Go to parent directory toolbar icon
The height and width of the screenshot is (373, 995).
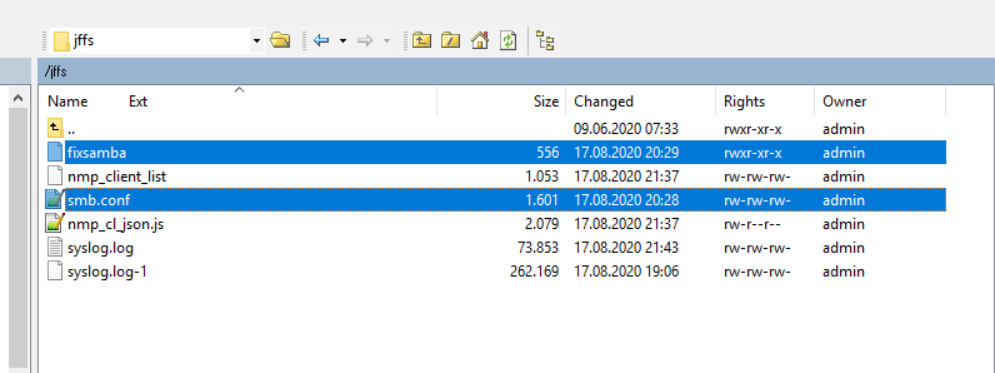pyautogui.click(x=421, y=41)
